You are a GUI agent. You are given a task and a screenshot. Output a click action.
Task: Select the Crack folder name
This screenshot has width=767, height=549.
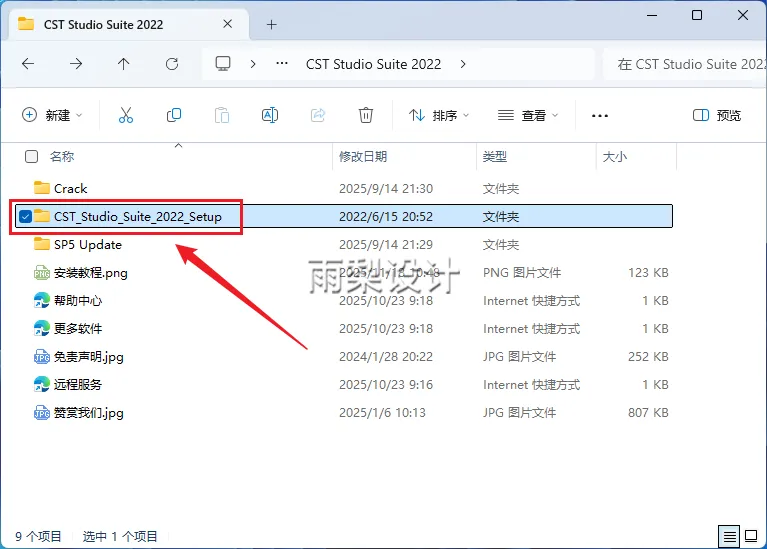point(70,188)
